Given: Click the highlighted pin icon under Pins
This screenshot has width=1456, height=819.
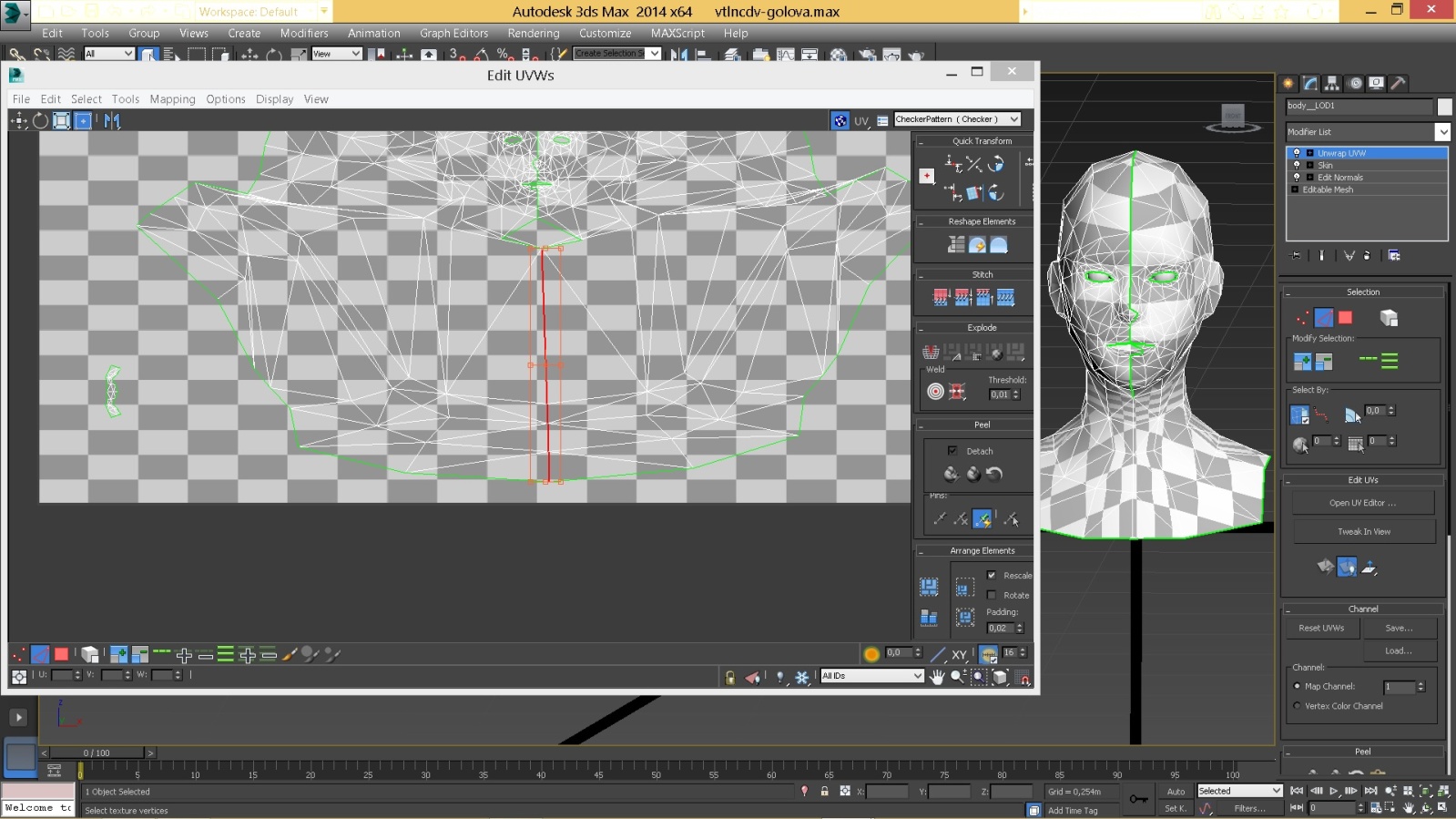Looking at the screenshot, I should [x=983, y=518].
